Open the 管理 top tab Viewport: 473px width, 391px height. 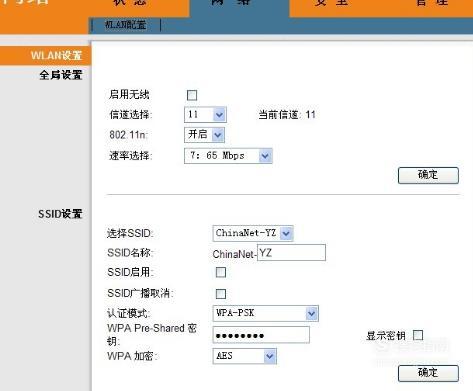tap(432, 3)
